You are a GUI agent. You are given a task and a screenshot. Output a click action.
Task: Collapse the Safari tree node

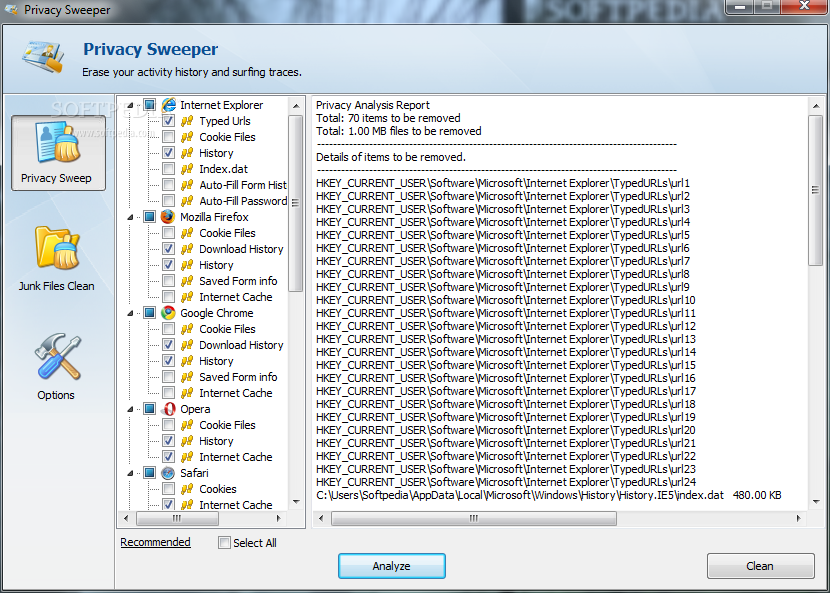pos(130,473)
